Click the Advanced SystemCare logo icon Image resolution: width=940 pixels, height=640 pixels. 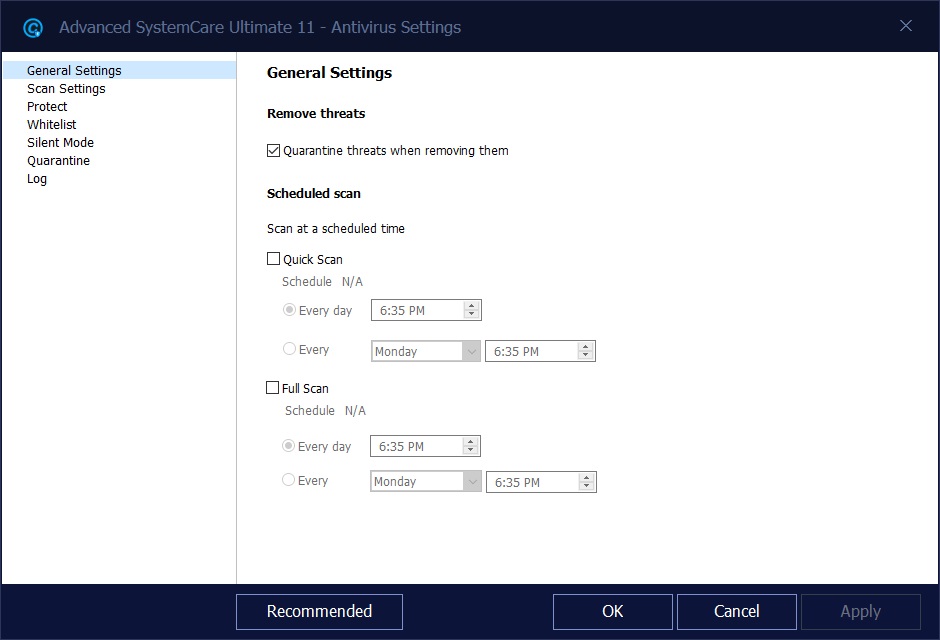click(x=33, y=28)
